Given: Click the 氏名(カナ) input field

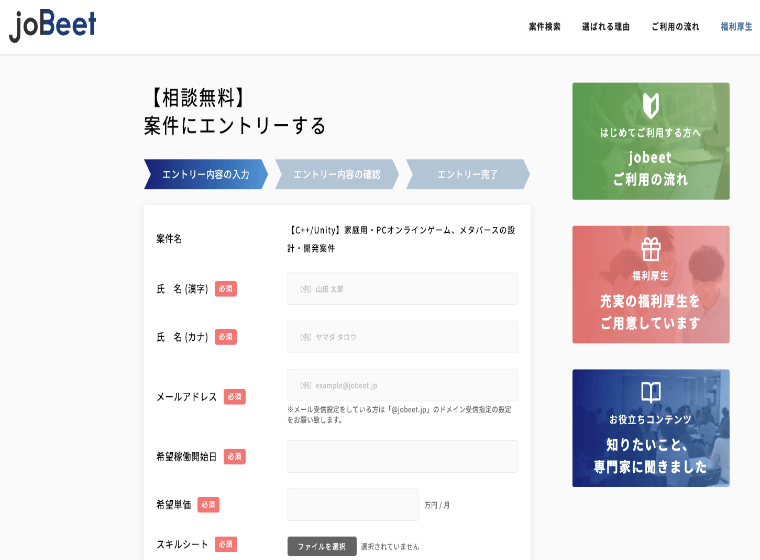Looking at the screenshot, I should pos(402,336).
